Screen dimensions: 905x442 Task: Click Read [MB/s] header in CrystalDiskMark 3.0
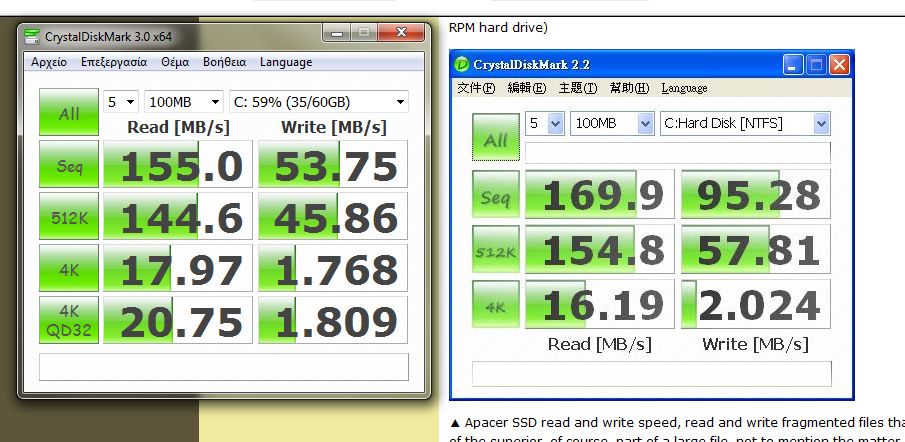[x=178, y=127]
